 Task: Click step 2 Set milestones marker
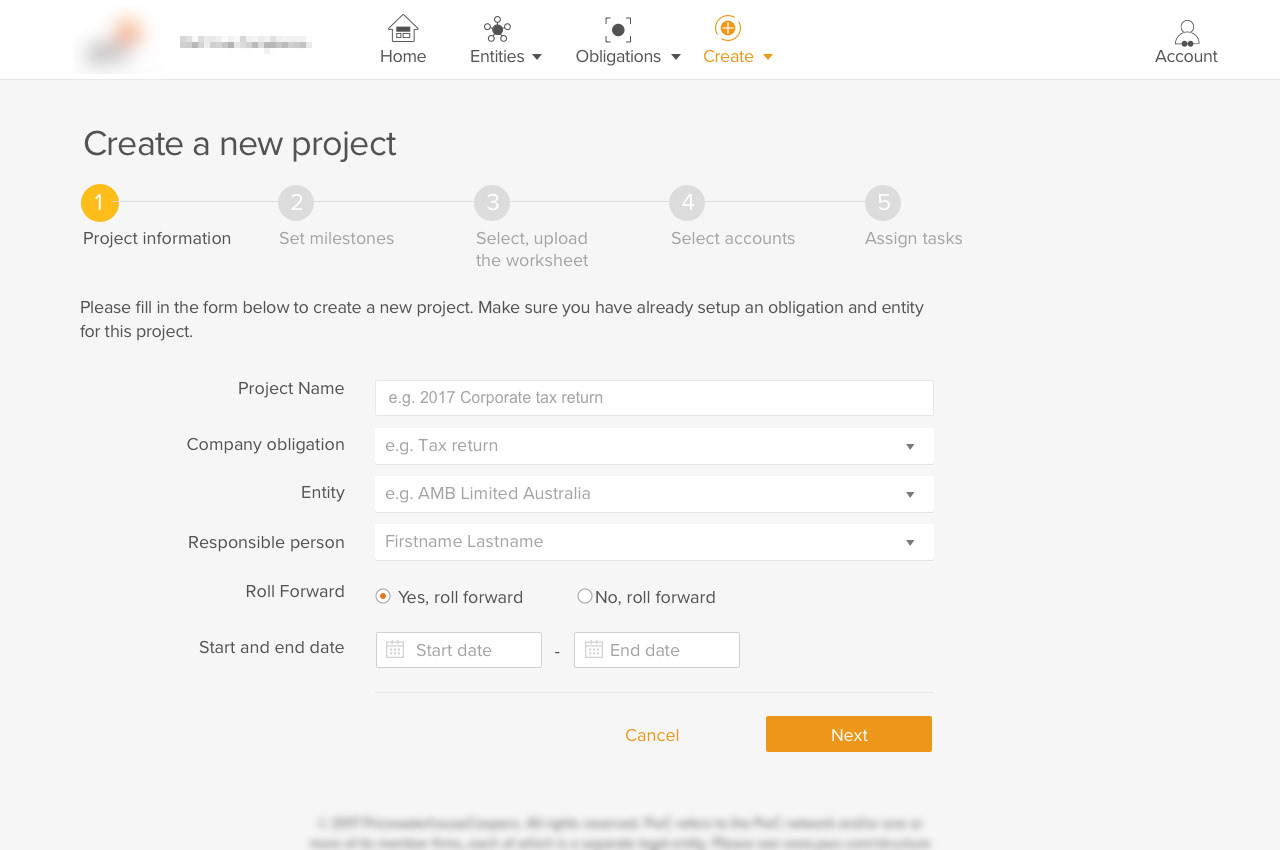296,203
